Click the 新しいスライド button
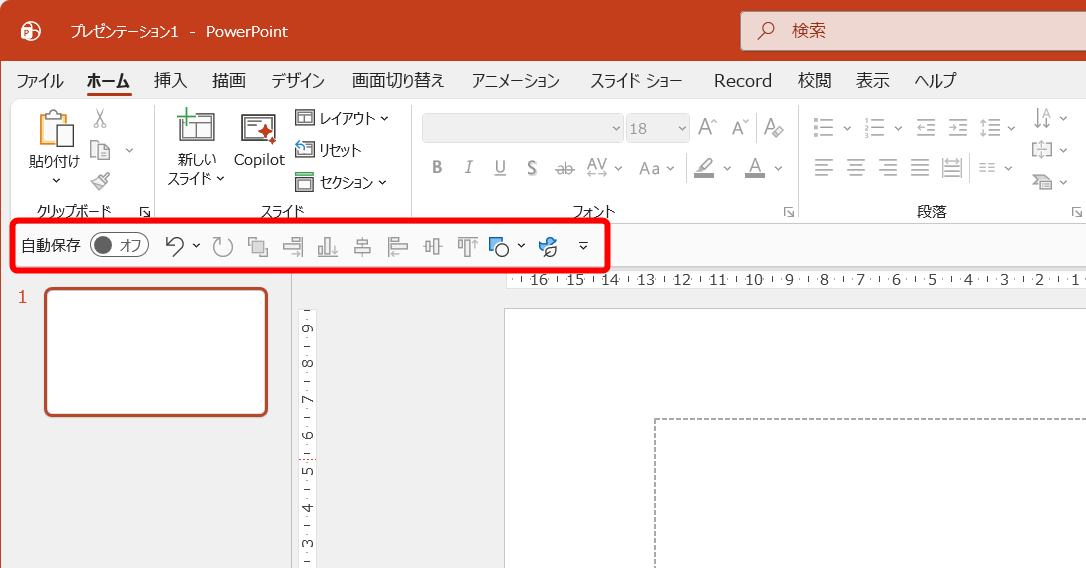This screenshot has height=568, width=1086. [196, 147]
